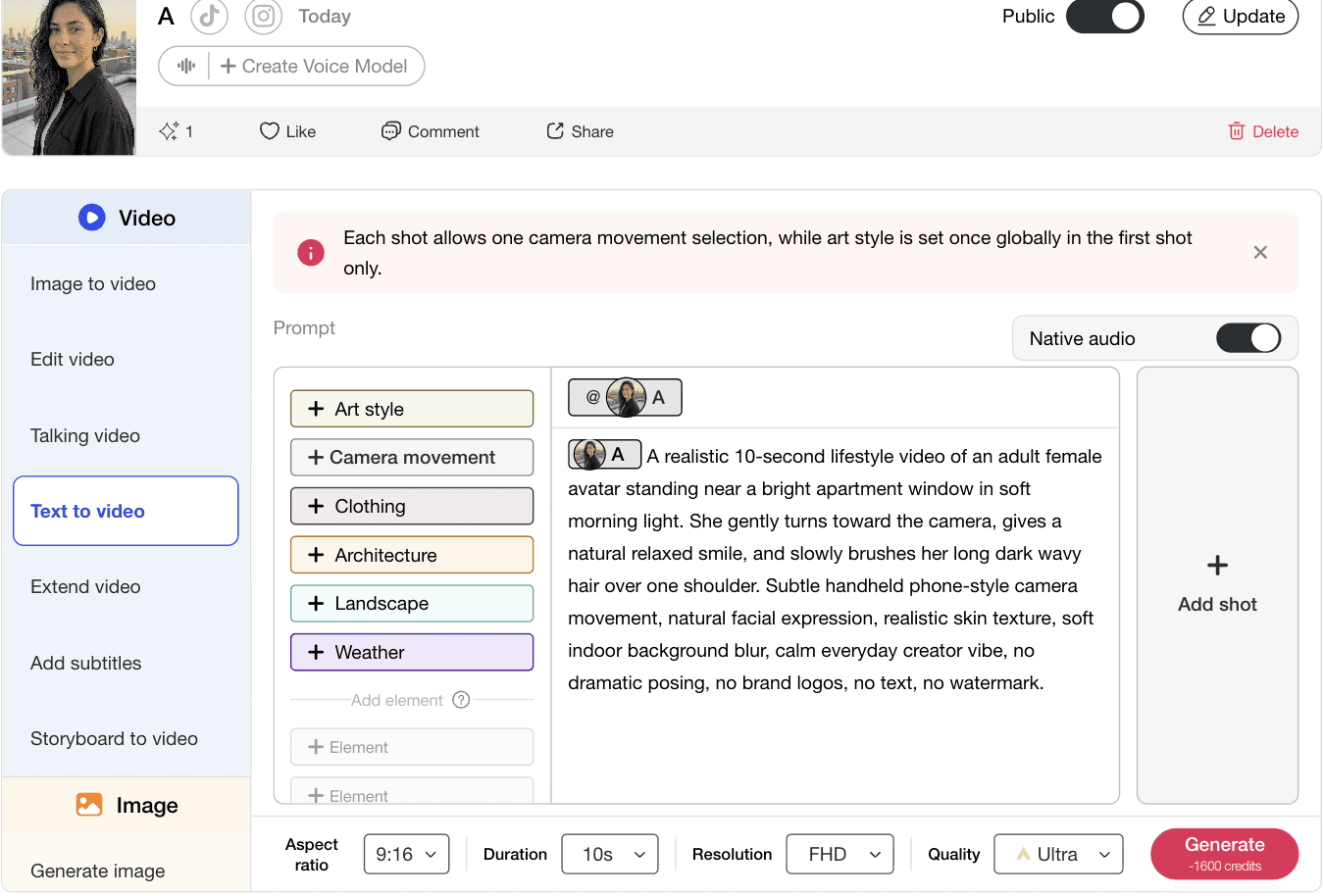Open the Video section header
Image resolution: width=1323 pixels, height=896 pixels.
(127, 218)
